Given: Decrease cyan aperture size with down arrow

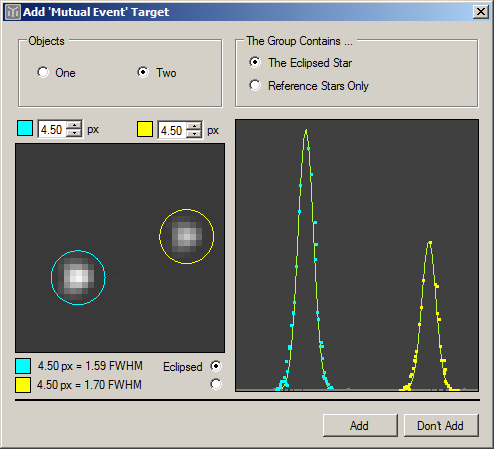Looking at the screenshot, I should [74, 132].
